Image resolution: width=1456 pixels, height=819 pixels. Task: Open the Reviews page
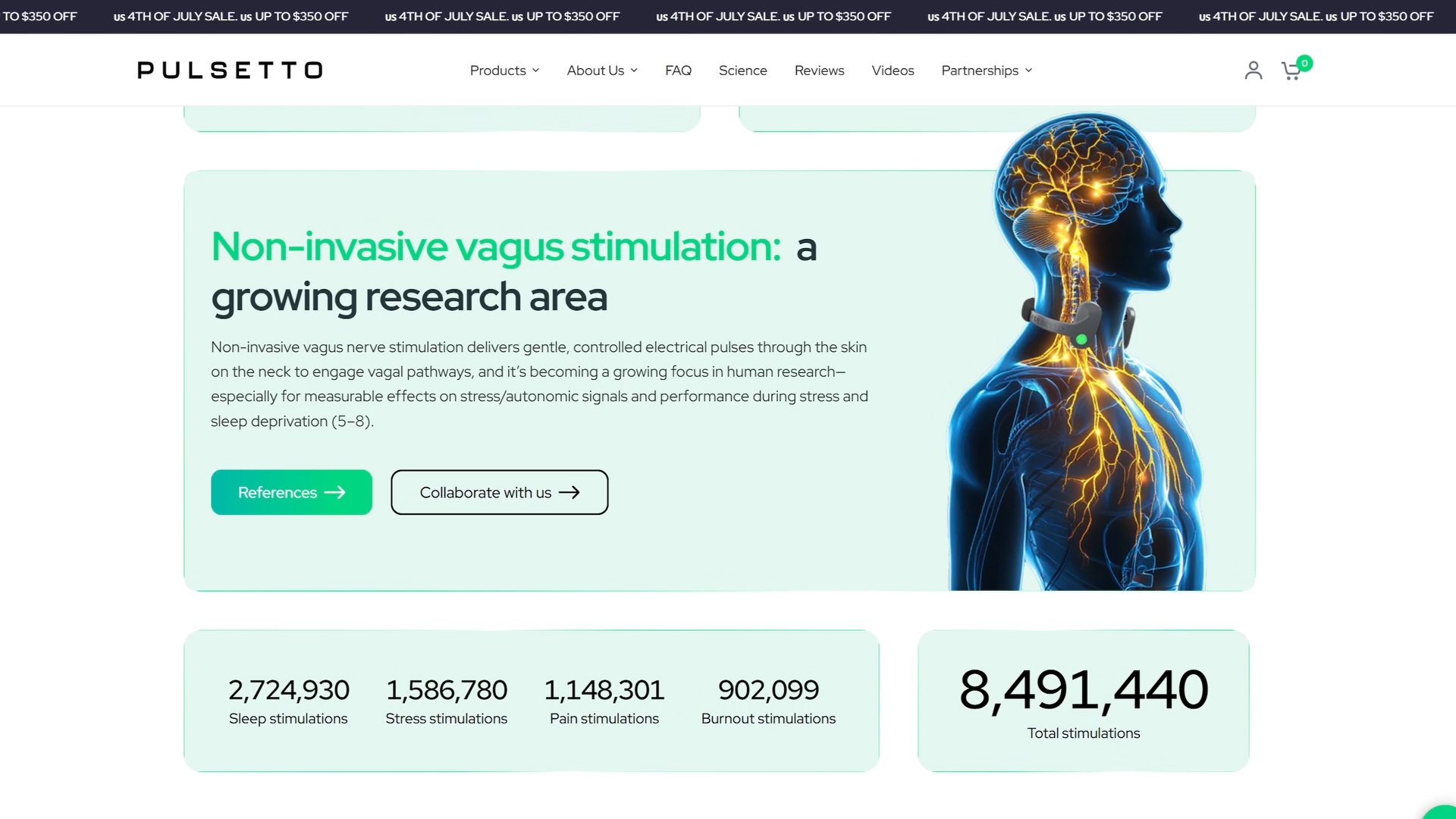pos(819,71)
